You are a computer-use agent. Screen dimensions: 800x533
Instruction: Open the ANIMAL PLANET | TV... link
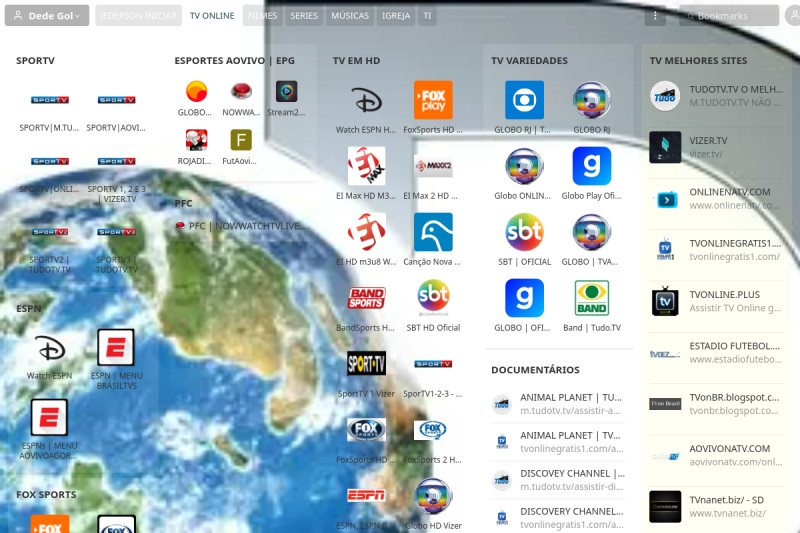(559, 442)
